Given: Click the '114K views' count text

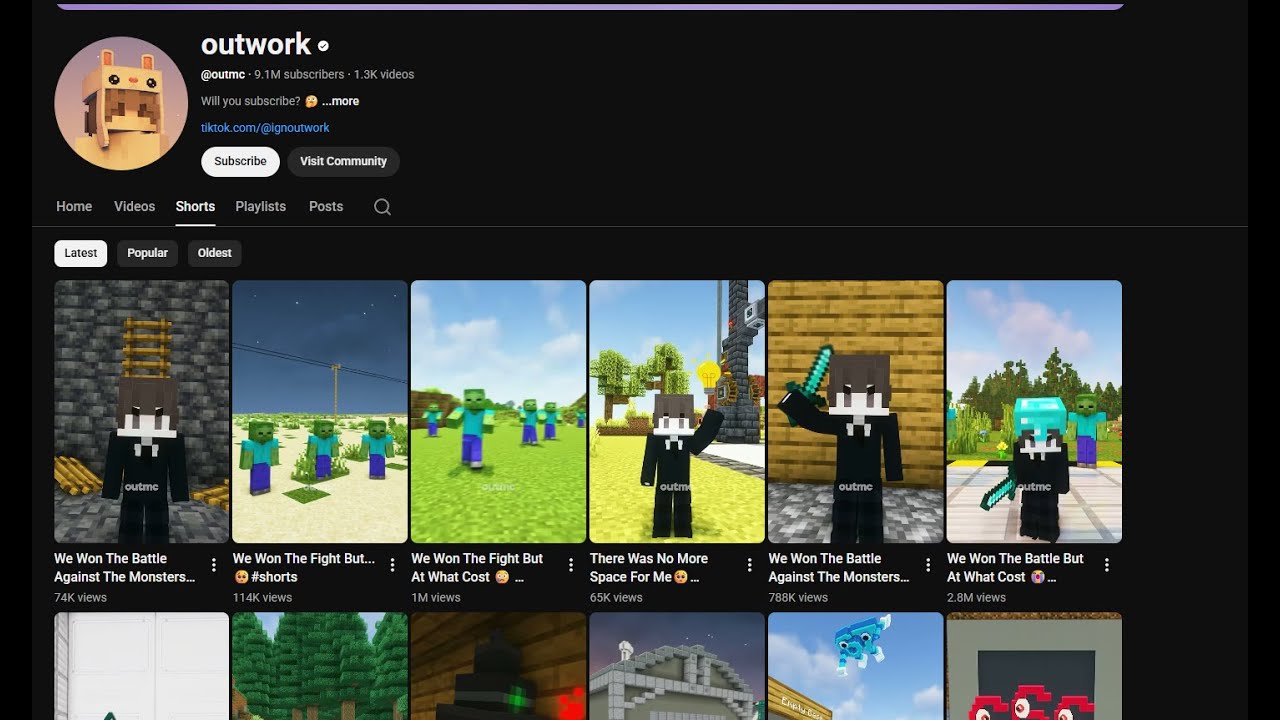Looking at the screenshot, I should pyautogui.click(x=262, y=597).
